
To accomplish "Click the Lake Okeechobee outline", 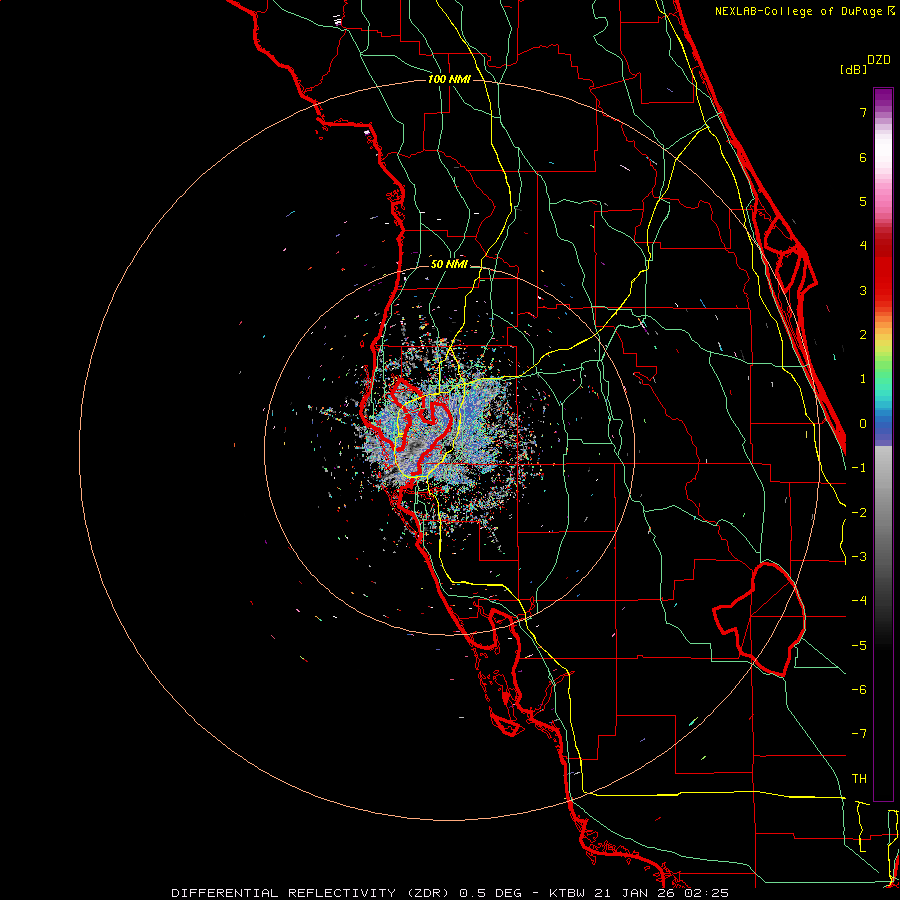I will 759,619.
